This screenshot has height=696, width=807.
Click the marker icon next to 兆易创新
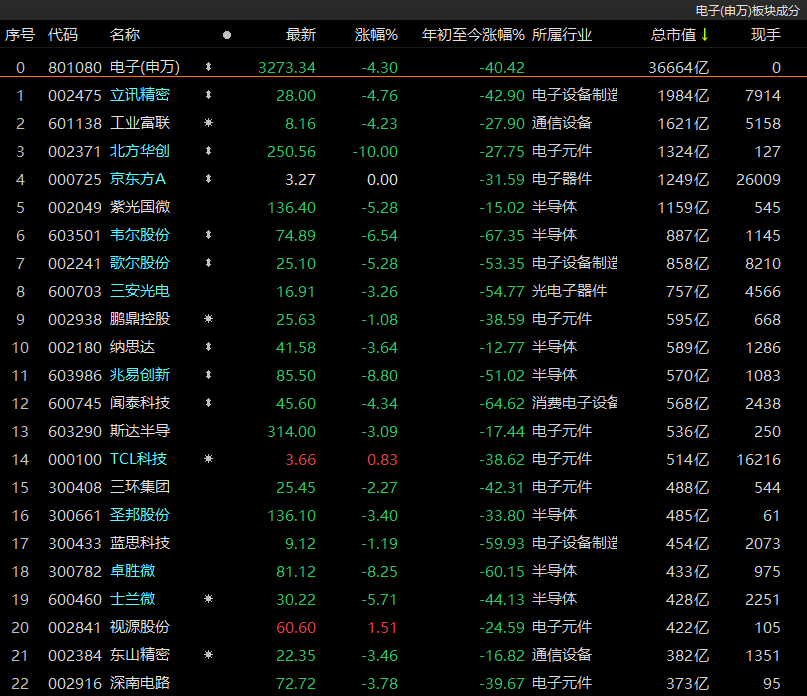[x=208, y=375]
